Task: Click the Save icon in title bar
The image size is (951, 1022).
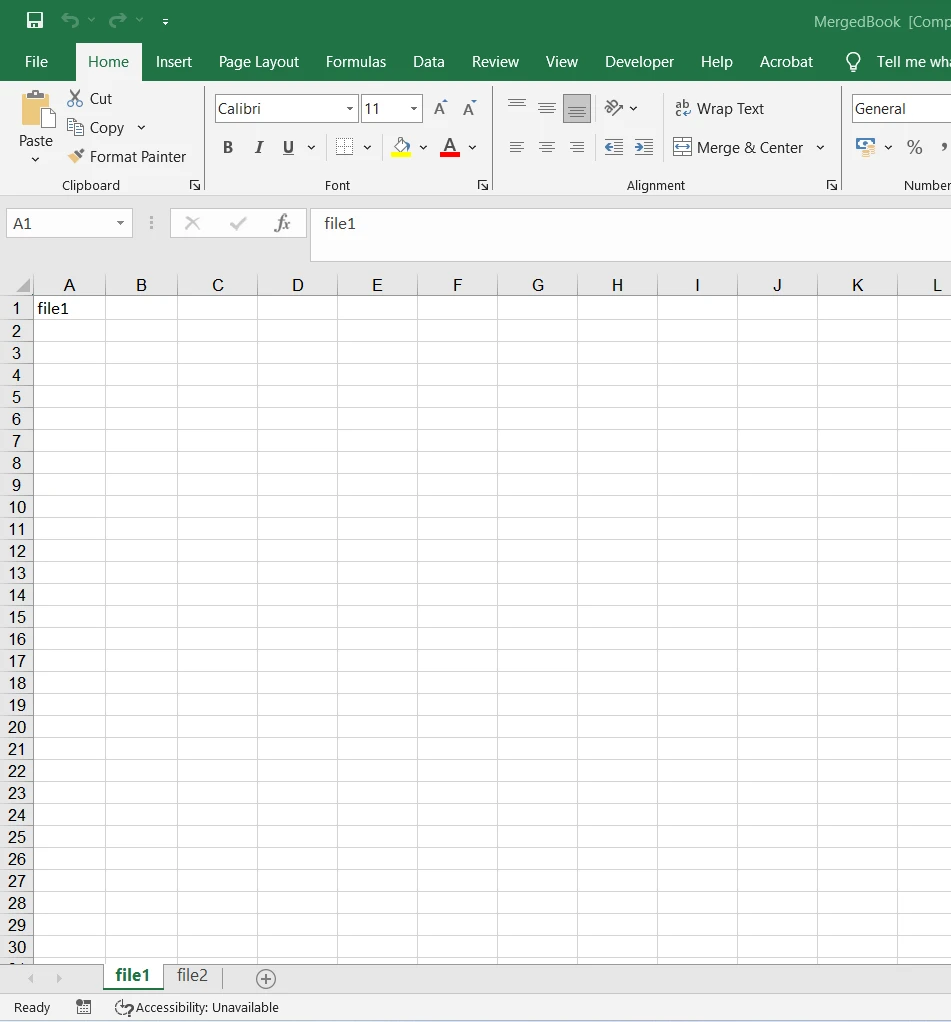Action: coord(35,21)
